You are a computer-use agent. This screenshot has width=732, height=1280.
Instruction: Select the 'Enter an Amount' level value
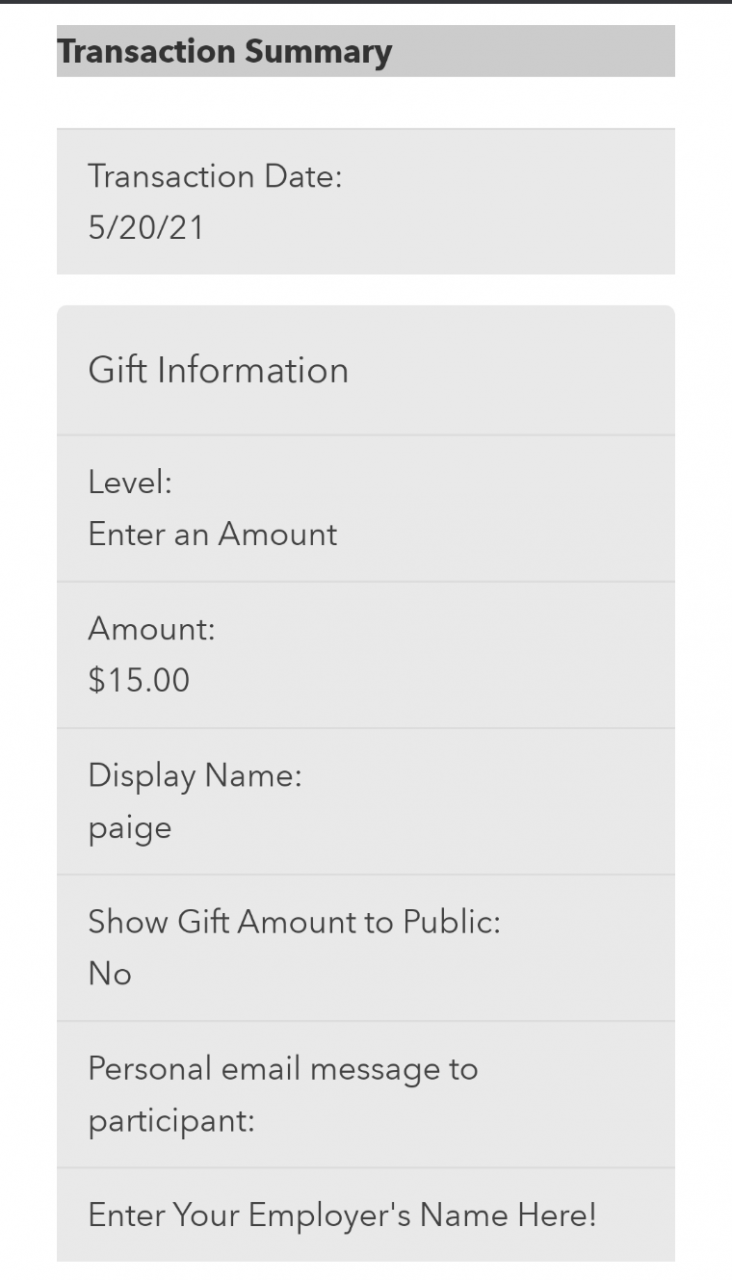212,534
